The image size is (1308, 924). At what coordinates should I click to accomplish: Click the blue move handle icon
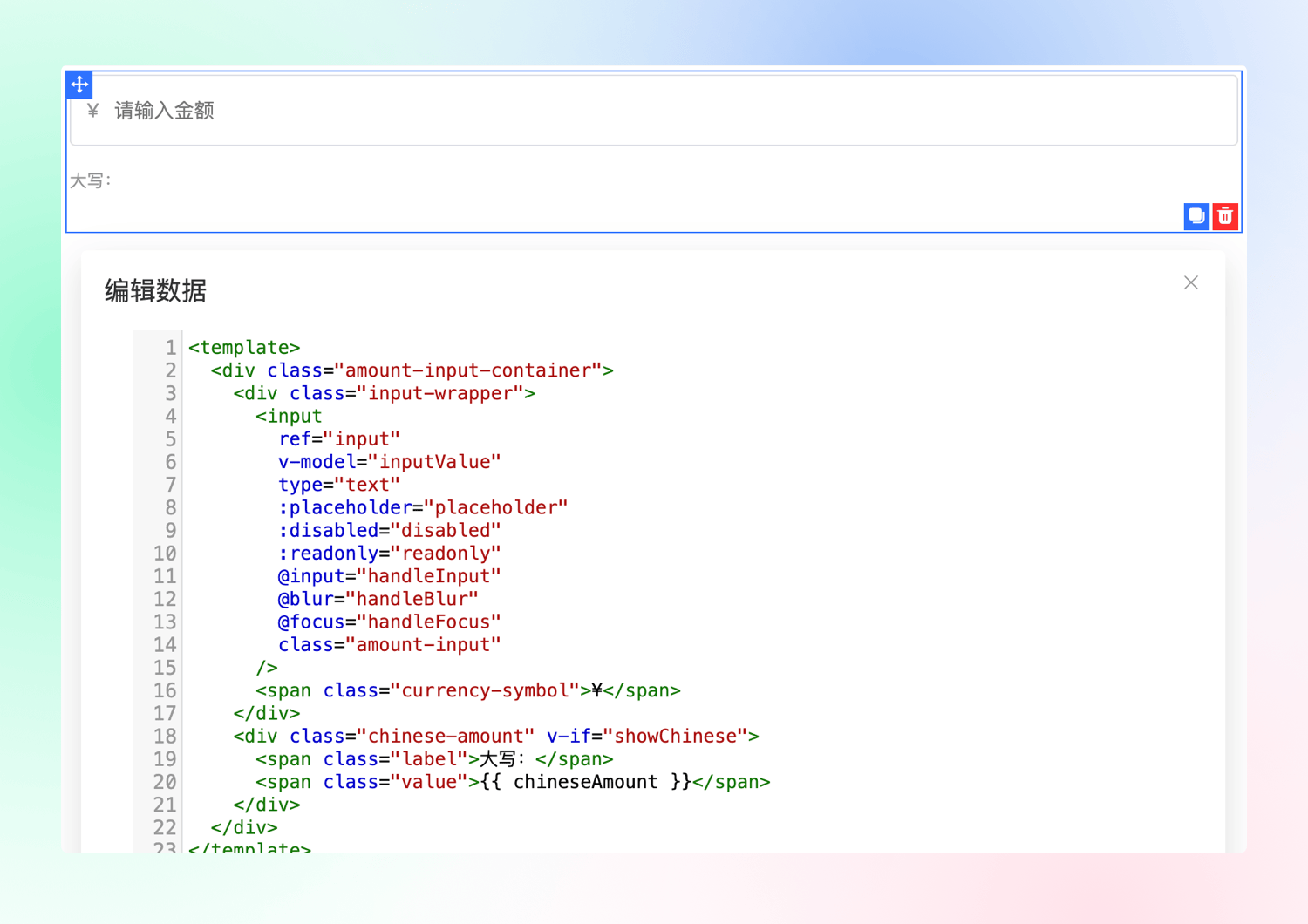pos(80,85)
